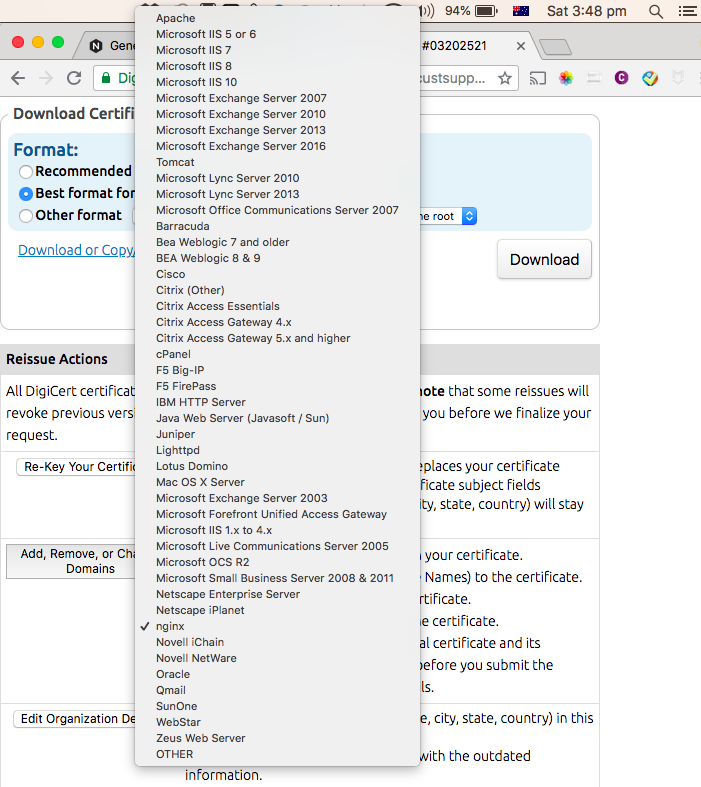Select Microsoft IIS 10 from list
The width and height of the screenshot is (701, 787).
(196, 82)
